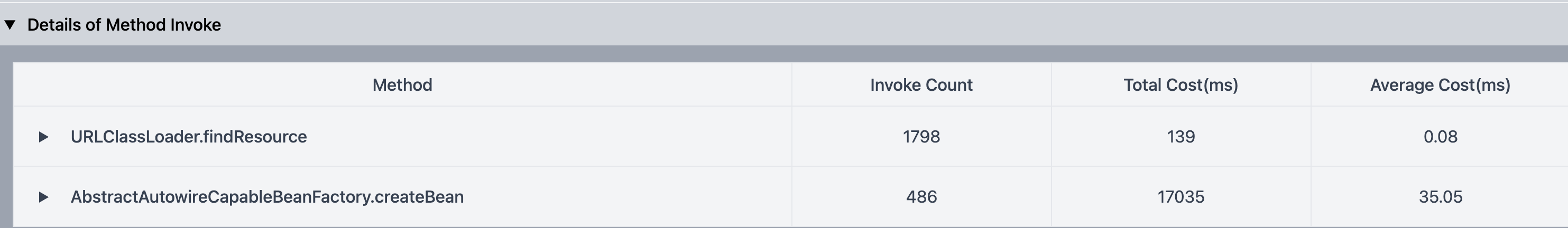Click invoke count value 1798
1568x228 pixels.
coord(921,137)
